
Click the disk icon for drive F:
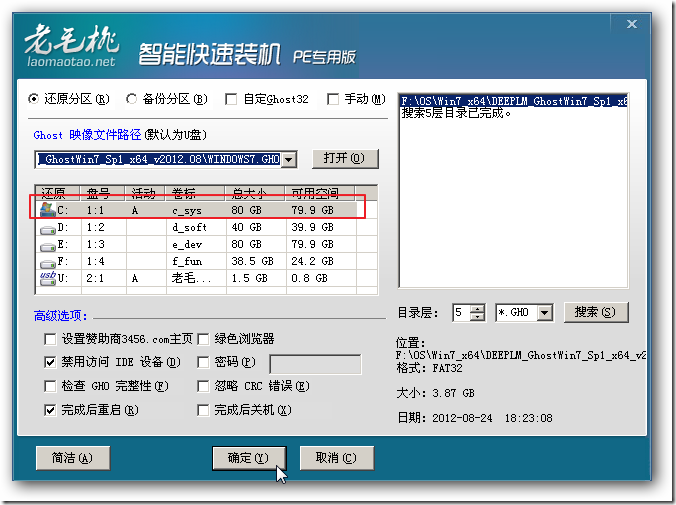tap(47, 263)
